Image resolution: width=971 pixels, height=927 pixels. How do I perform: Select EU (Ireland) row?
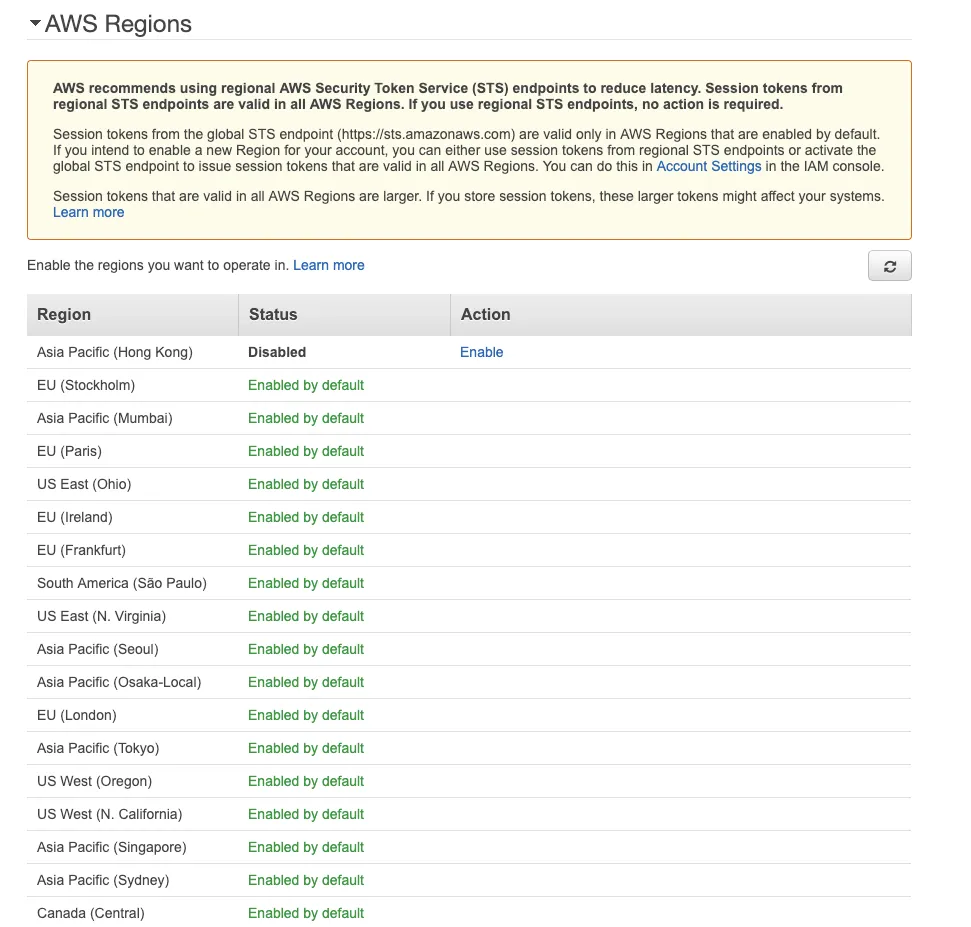click(x=469, y=517)
